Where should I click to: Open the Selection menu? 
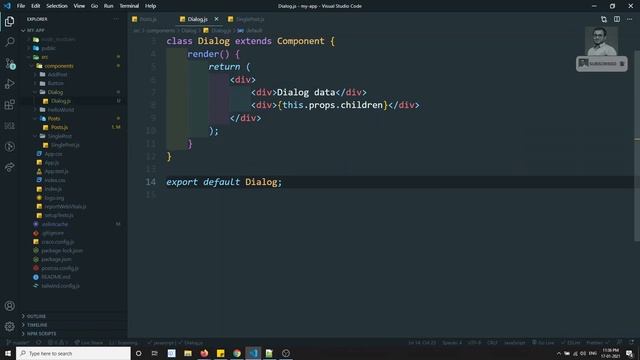coord(57,6)
